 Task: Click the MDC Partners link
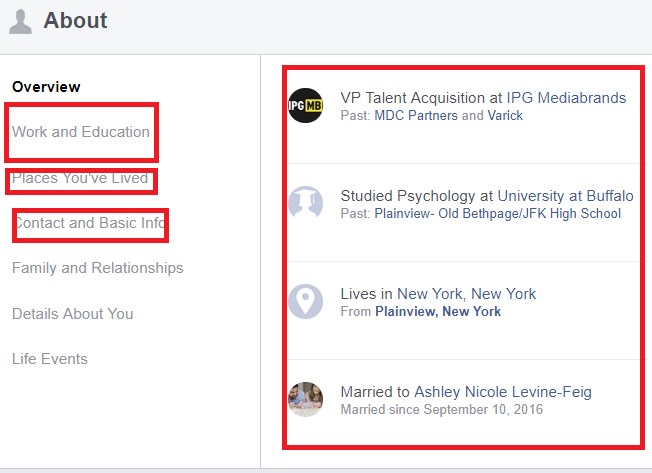[416, 116]
